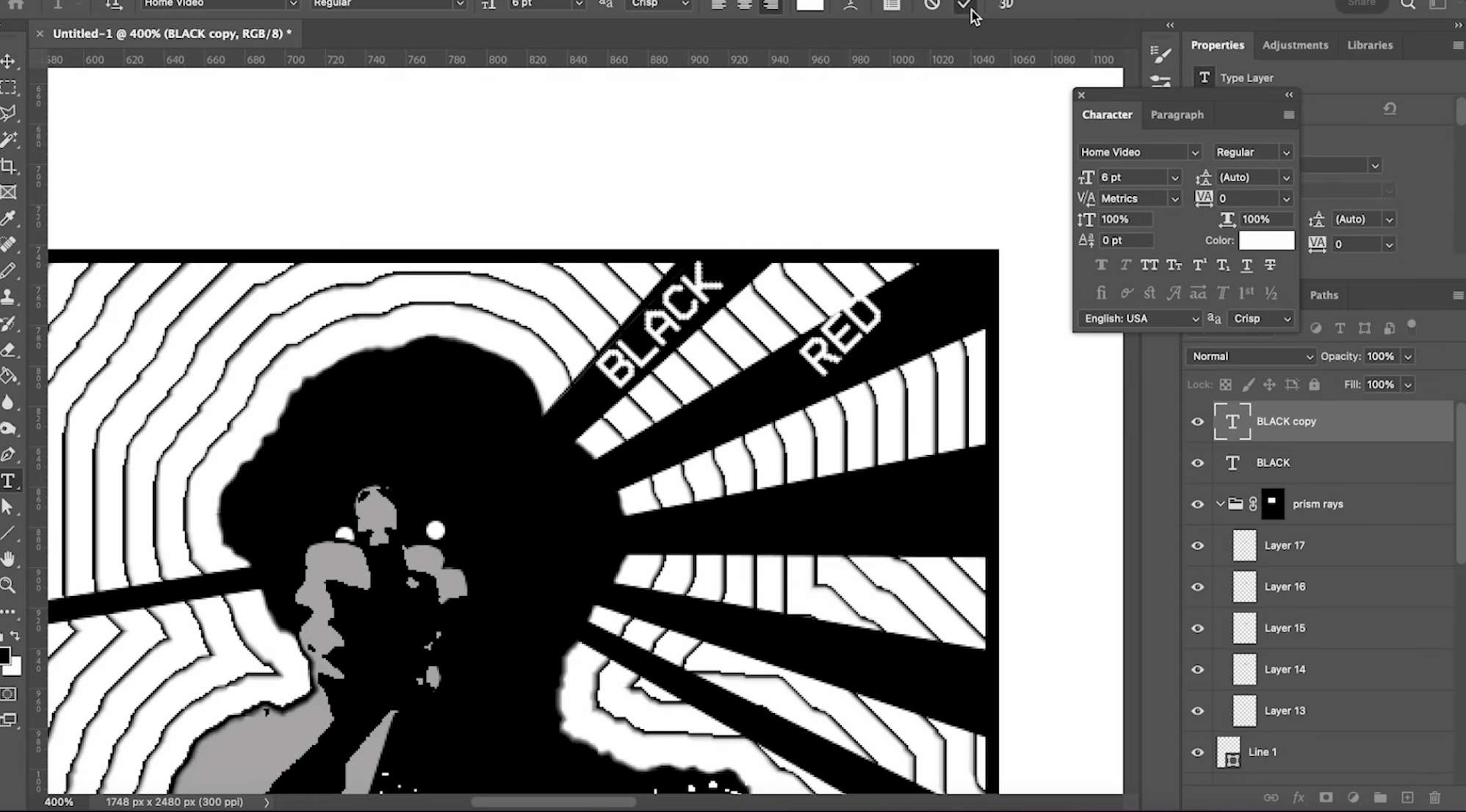Switch to the Paths tab
The height and width of the screenshot is (812, 1466).
(1324, 295)
